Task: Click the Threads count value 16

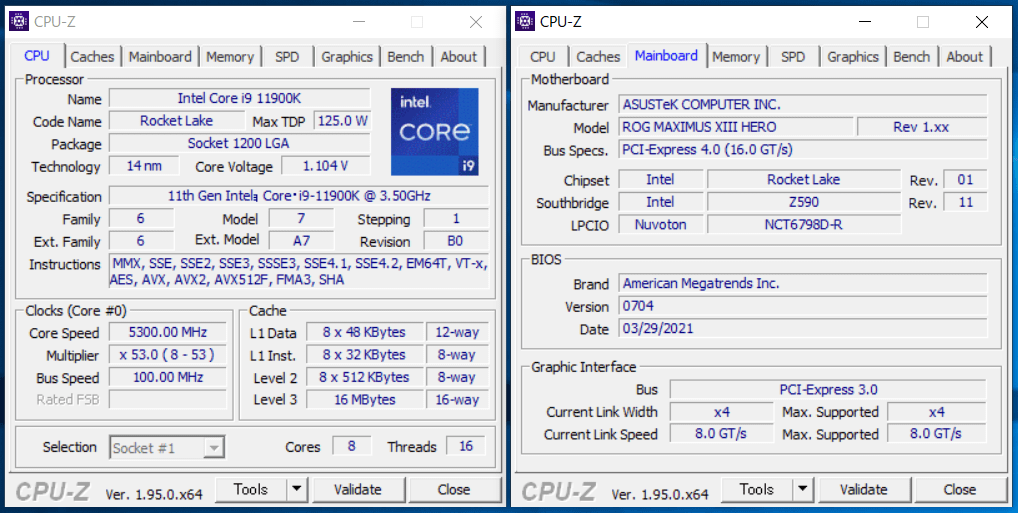Action: [x=466, y=446]
